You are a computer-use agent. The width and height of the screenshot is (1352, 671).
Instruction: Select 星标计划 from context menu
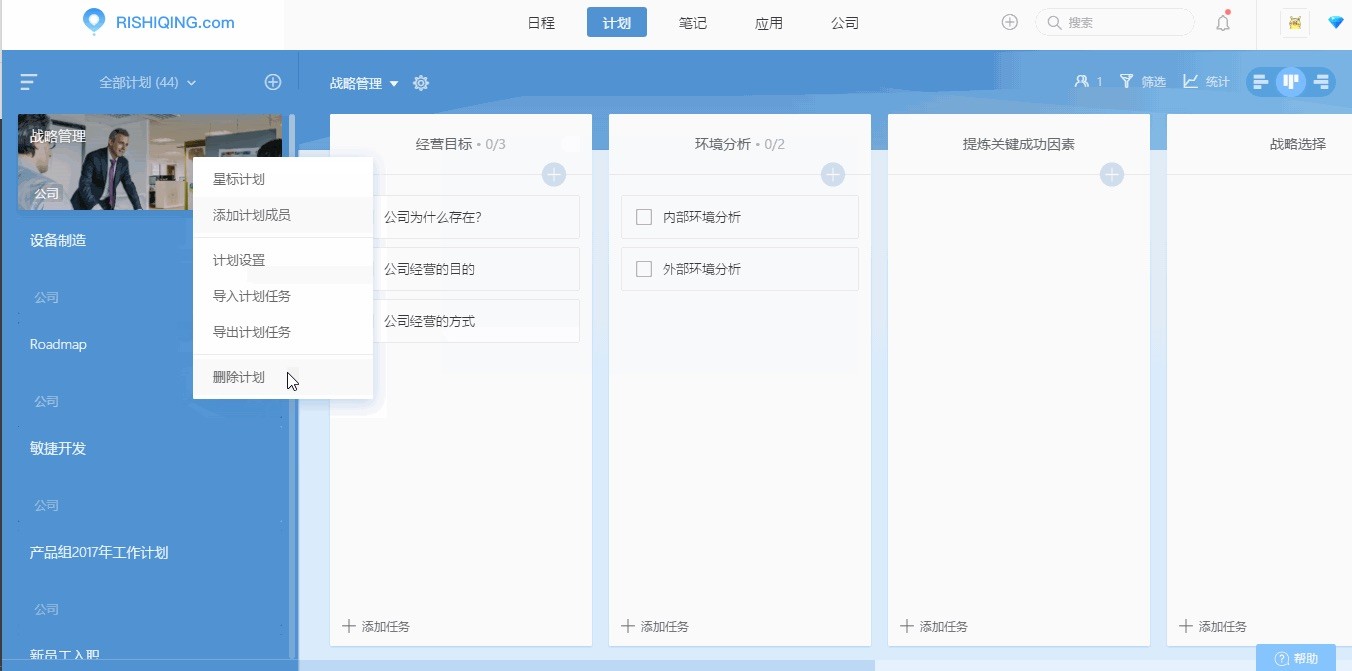pyautogui.click(x=283, y=180)
